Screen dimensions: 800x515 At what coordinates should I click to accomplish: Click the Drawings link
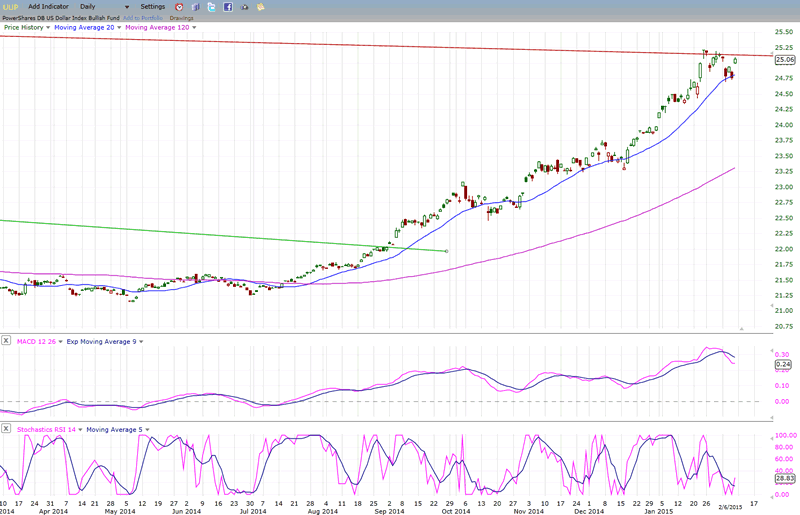[x=181, y=18]
